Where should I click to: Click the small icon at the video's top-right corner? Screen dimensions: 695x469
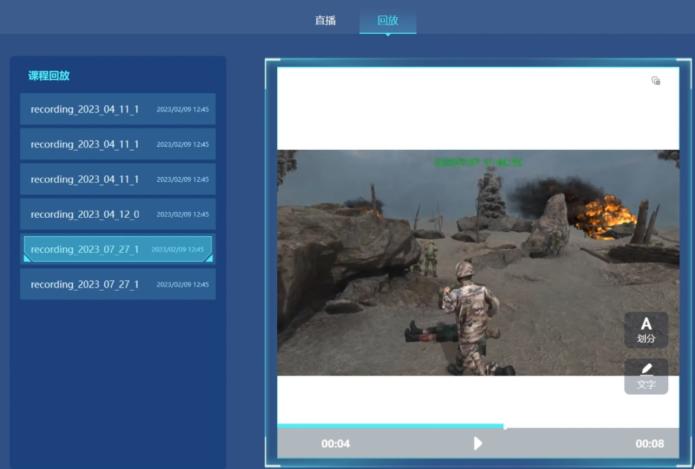pyautogui.click(x=655, y=81)
